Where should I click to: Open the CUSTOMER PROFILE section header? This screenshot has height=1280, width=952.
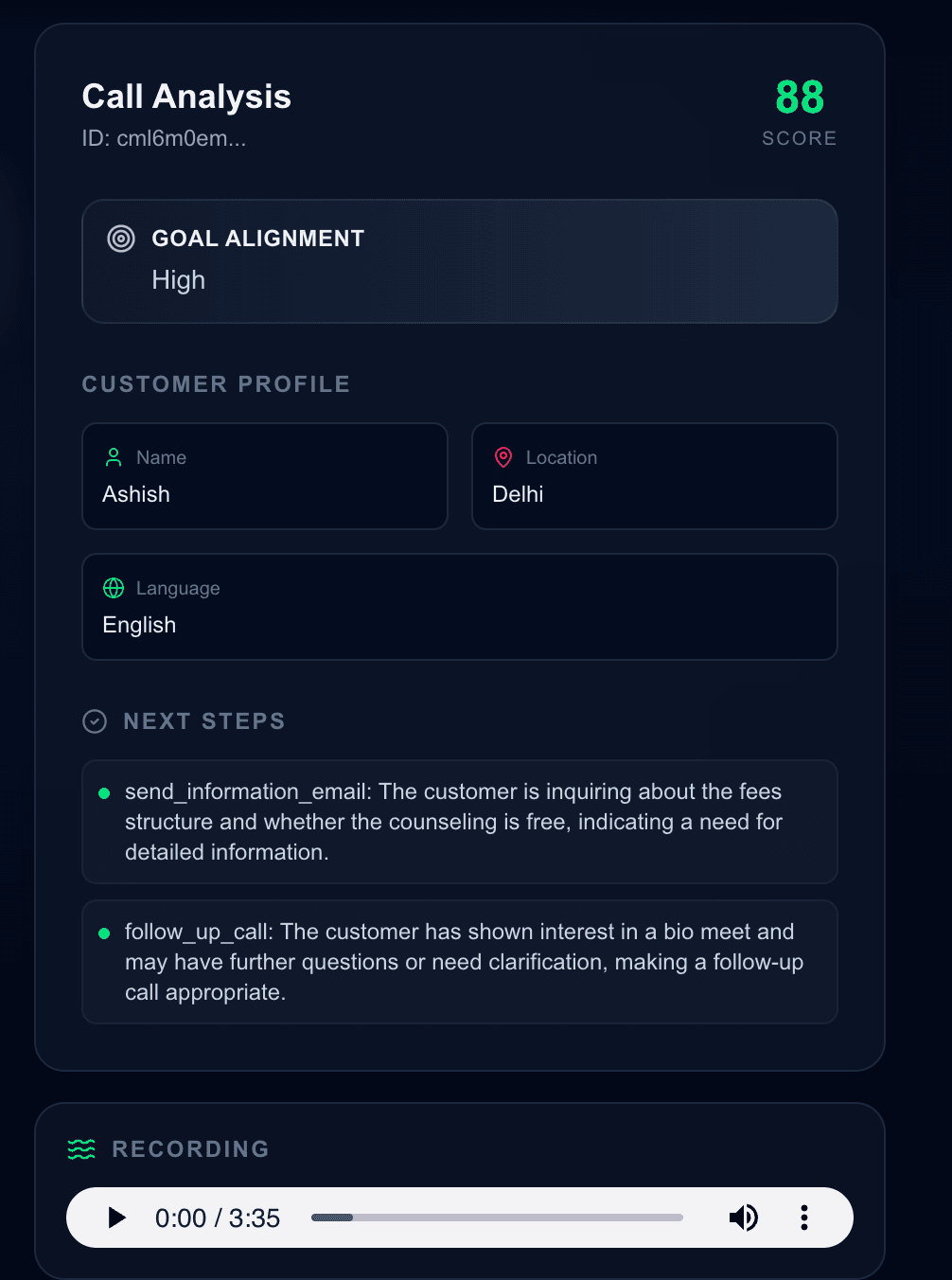point(216,384)
